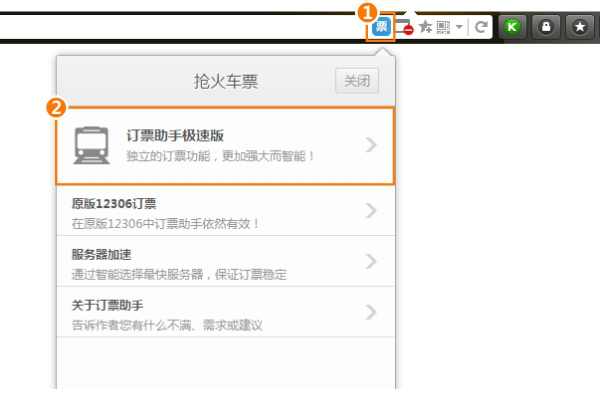The width and height of the screenshot is (600, 404).
Task: Open the dropdown arrow next to QR code
Action: coord(458,28)
